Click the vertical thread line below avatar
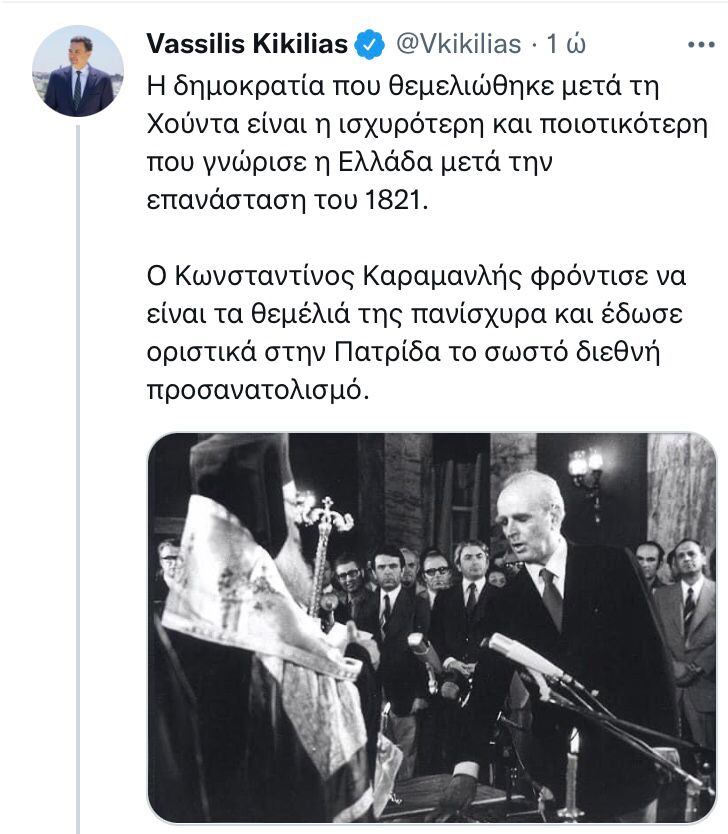This screenshot has height=834, width=728. tap(78, 479)
